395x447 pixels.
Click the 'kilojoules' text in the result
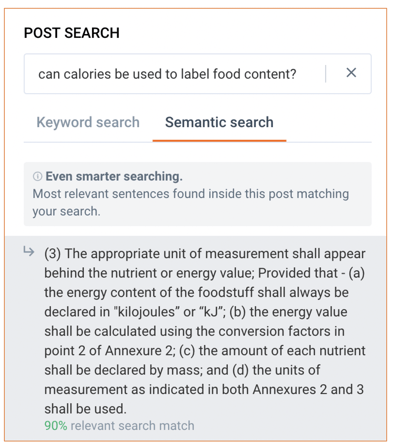click(x=147, y=312)
